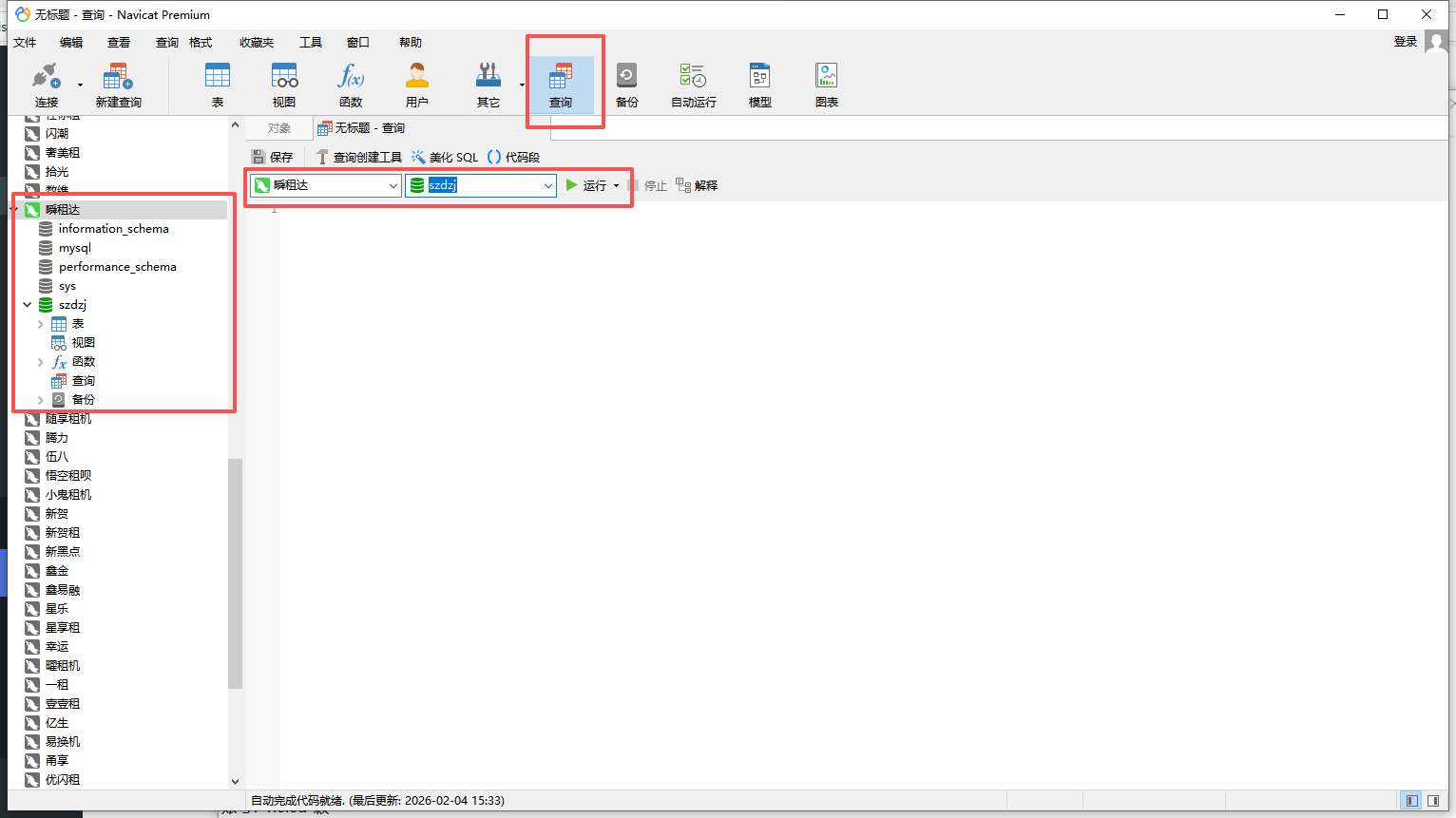Collapse the szdzj database tree node
Screen dimensions: 1456x818
[x=28, y=305]
